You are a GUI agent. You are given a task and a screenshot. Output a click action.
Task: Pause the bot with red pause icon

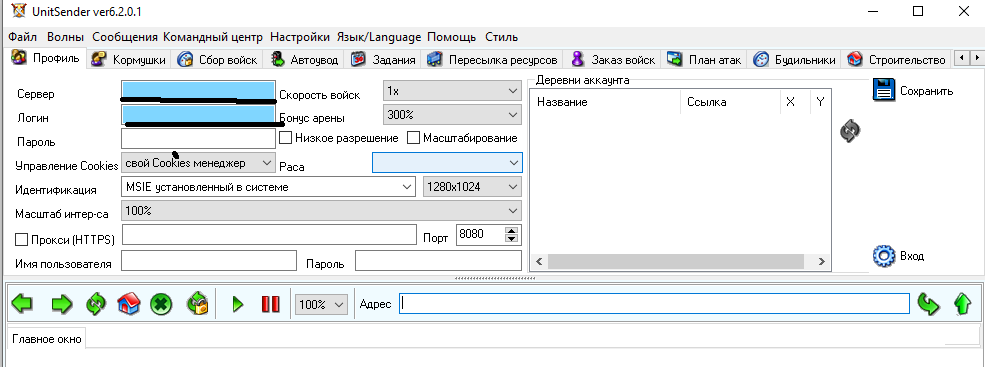click(270, 305)
